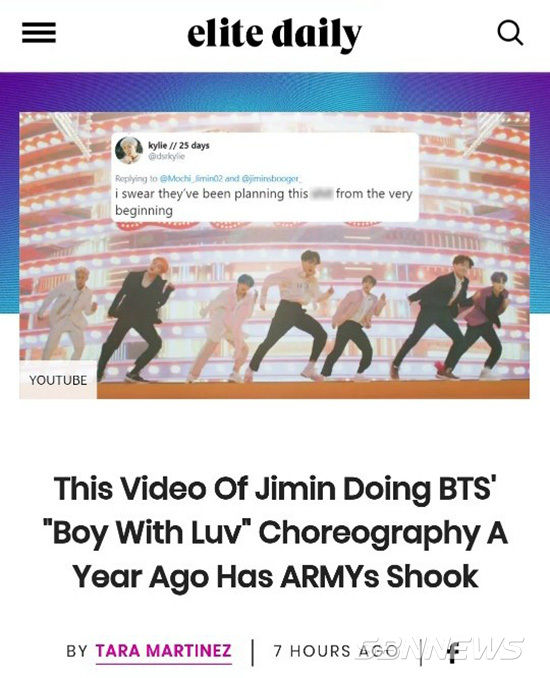The height and width of the screenshot is (678, 550).
Task: Open the BTS dance header image
Action: pos(275,255)
